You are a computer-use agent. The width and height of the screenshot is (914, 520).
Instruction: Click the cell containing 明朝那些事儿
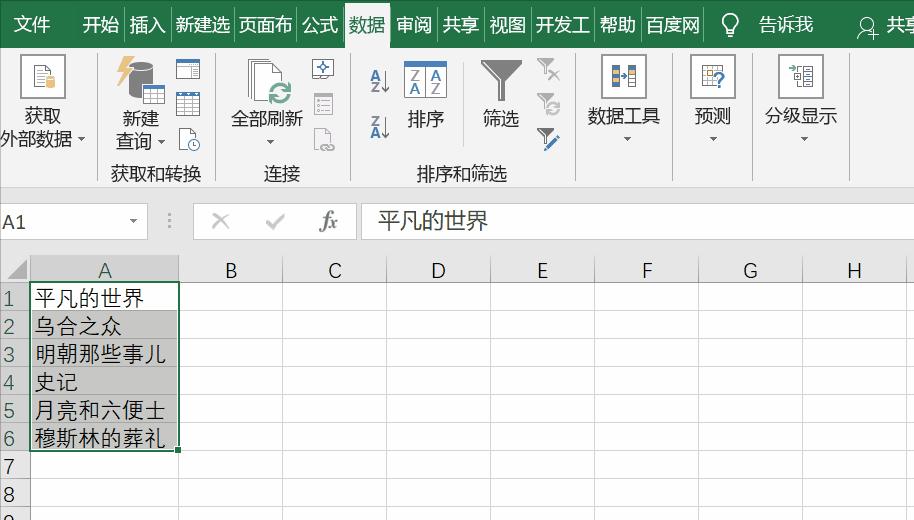[x=104, y=353]
